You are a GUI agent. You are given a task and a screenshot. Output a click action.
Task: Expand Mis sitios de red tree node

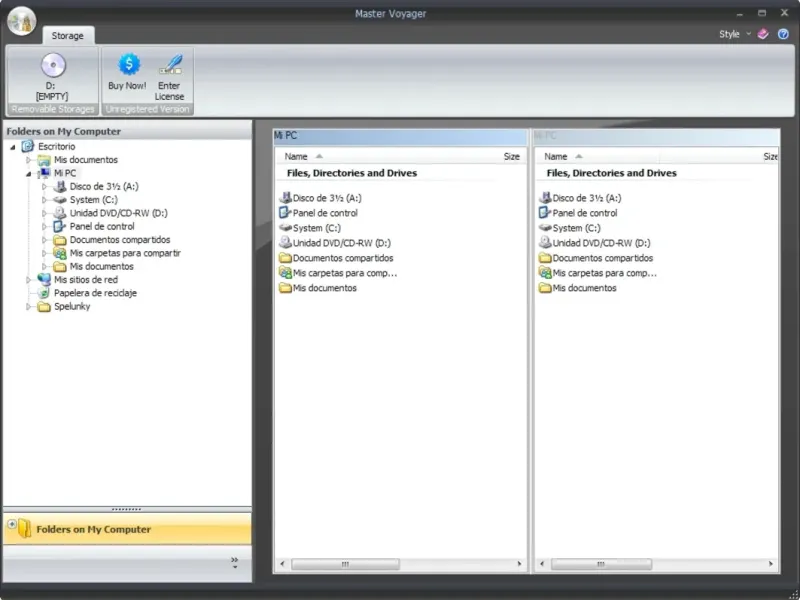[29, 280]
